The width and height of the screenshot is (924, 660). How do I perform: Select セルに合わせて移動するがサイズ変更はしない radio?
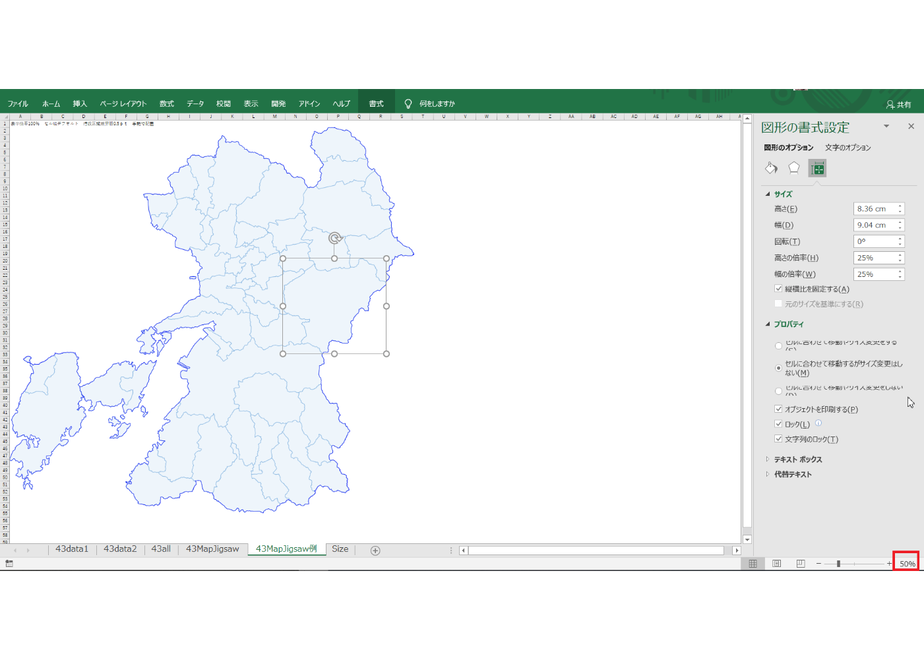tap(778, 368)
